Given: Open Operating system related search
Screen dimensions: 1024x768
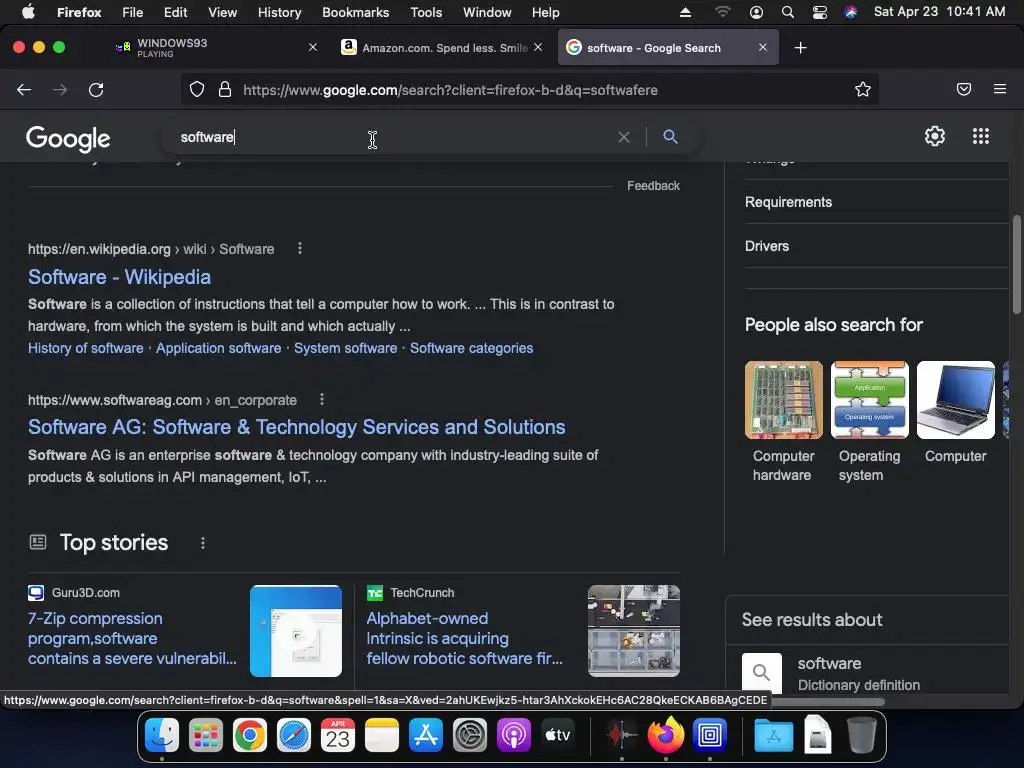Looking at the screenshot, I should pyautogui.click(x=869, y=422).
